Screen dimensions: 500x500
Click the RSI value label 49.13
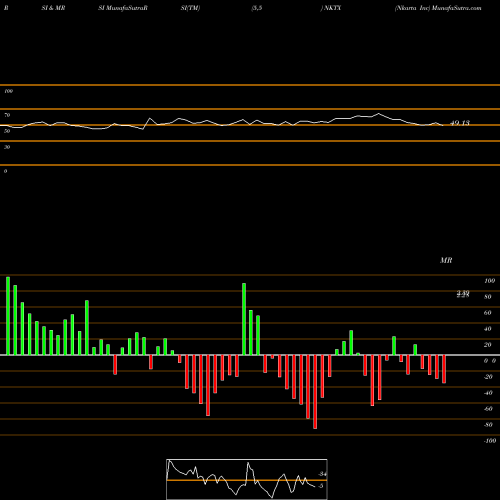[460, 123]
